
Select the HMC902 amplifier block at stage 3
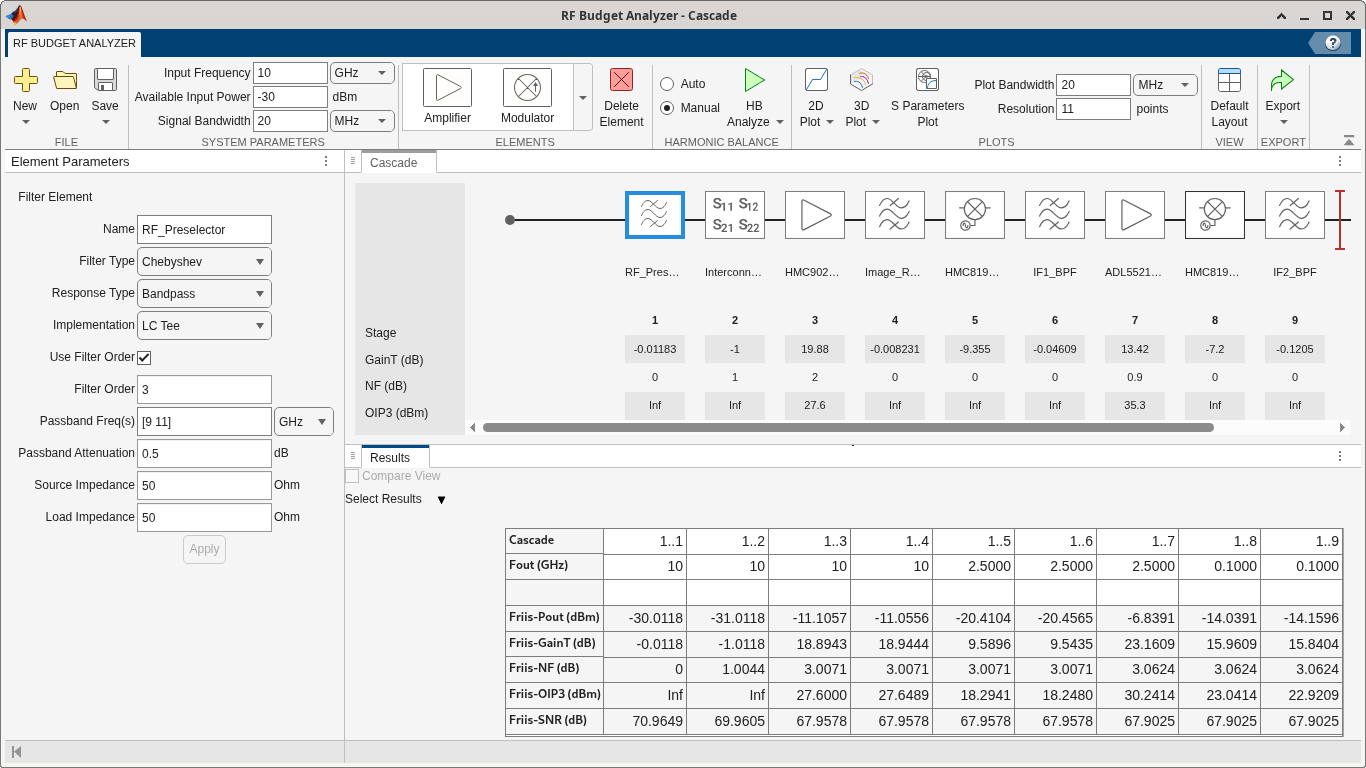[x=815, y=215]
